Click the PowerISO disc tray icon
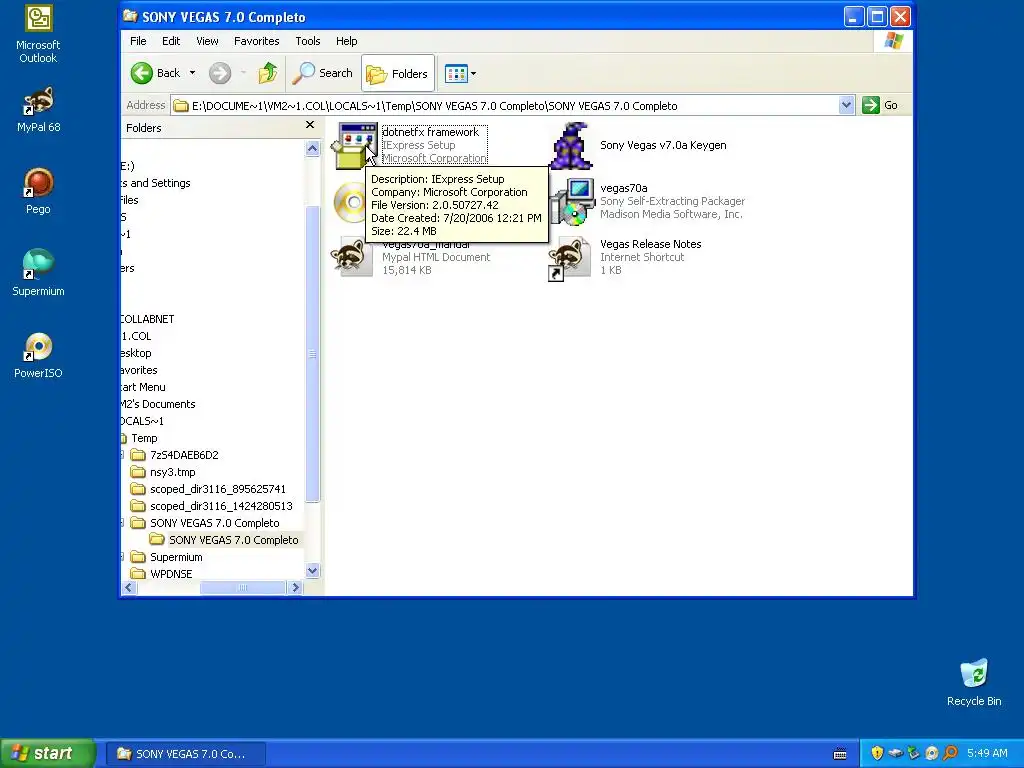1024x768 pixels. coord(931,753)
